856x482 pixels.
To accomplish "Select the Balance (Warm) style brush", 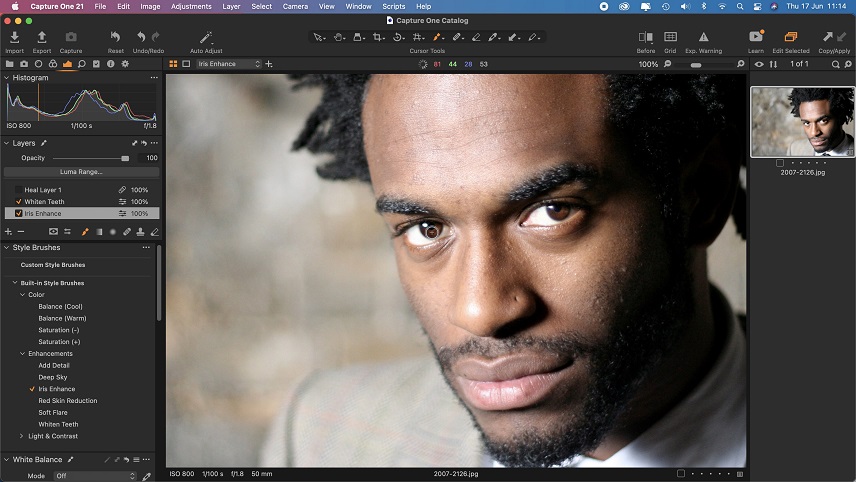I will tap(62, 318).
